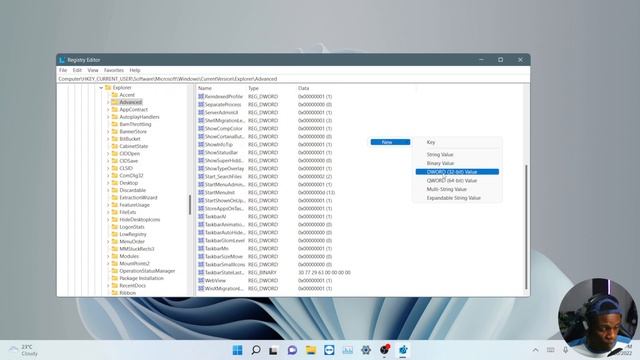Click the TaskbarAl value icon
The height and width of the screenshot is (360, 640).
click(x=201, y=216)
